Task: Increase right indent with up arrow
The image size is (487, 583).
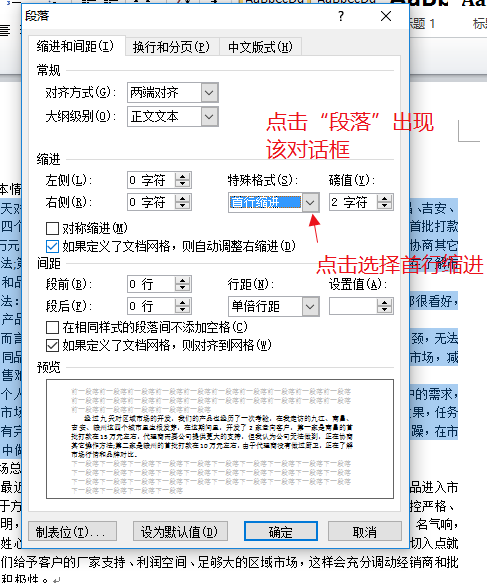Action: click(x=183, y=199)
